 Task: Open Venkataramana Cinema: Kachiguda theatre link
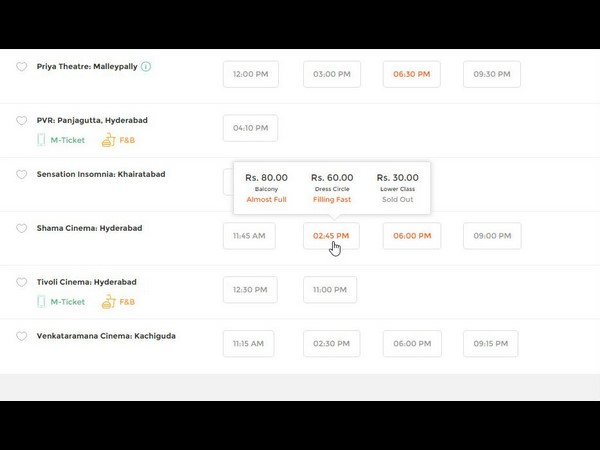click(x=106, y=336)
